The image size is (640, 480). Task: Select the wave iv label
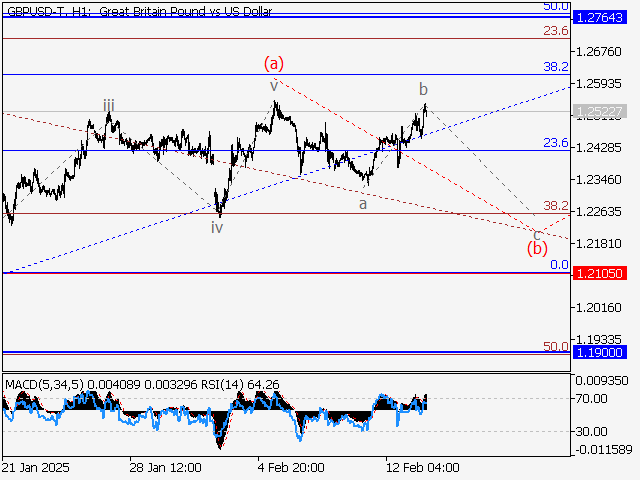[217, 227]
